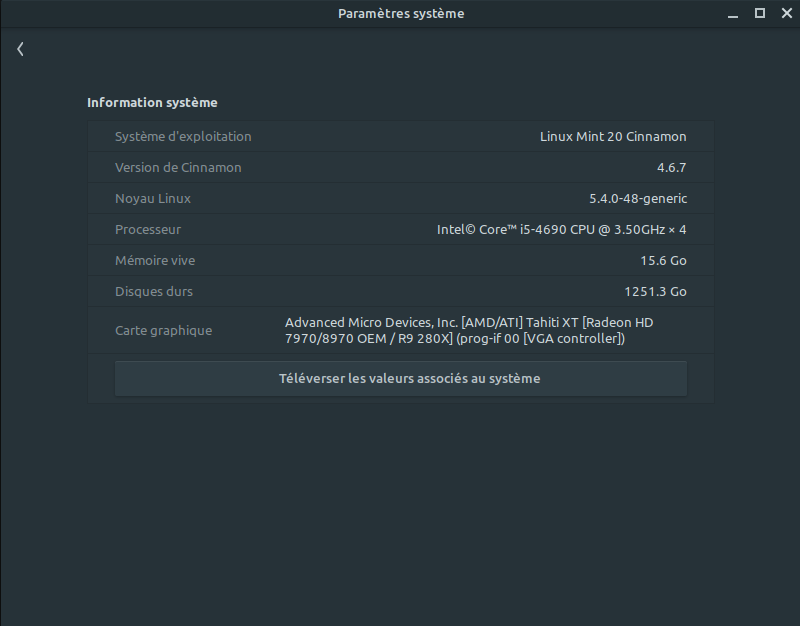Viewport: 800px width, 626px height.
Task: Click Téléverser les valeurs associés au système
Action: 401,379
